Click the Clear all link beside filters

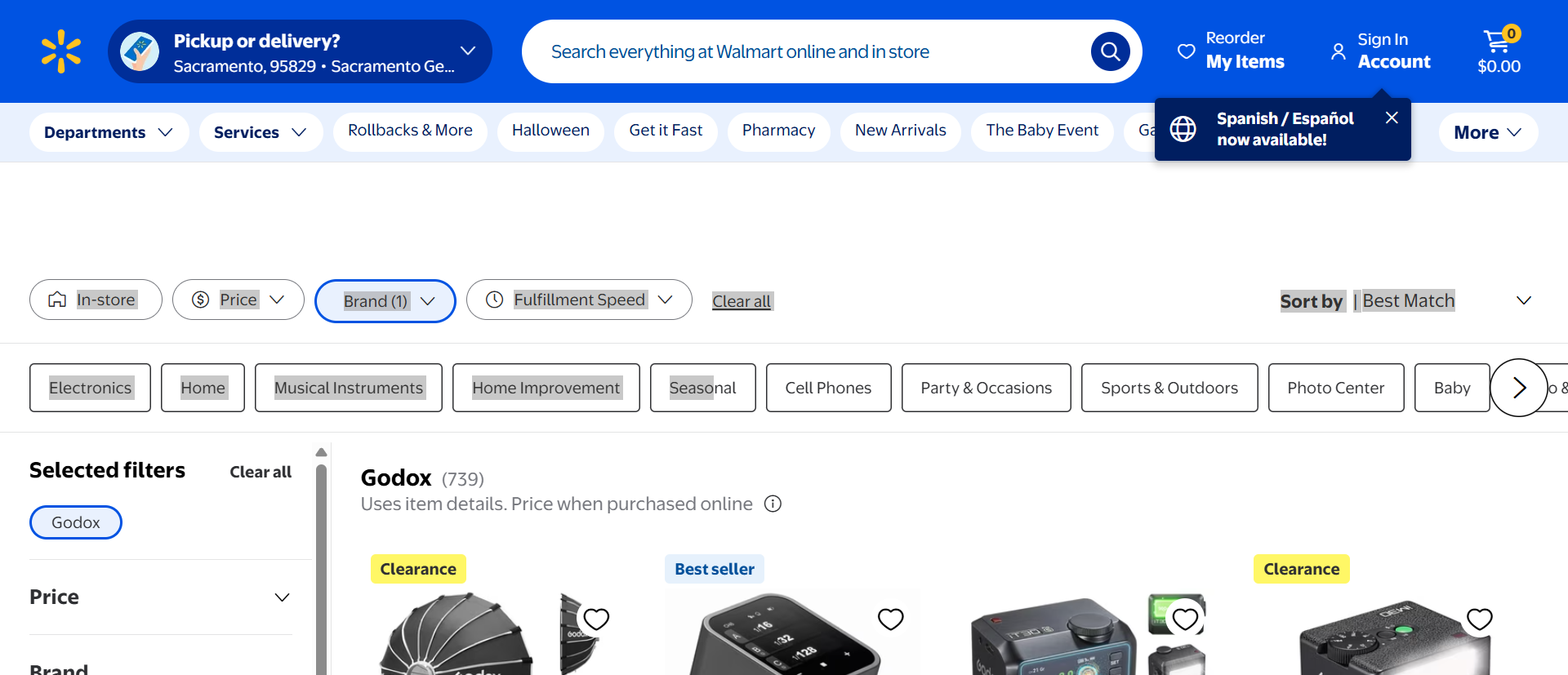tap(742, 301)
